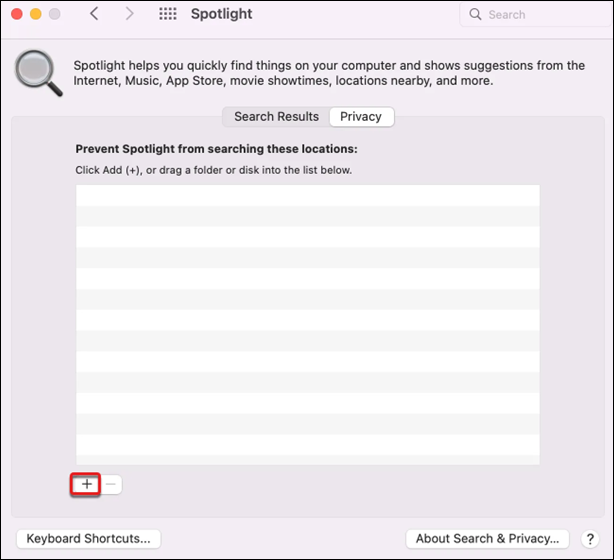614x560 pixels.
Task: Open Keyboard Shortcuts… settings
Action: [x=88, y=539]
